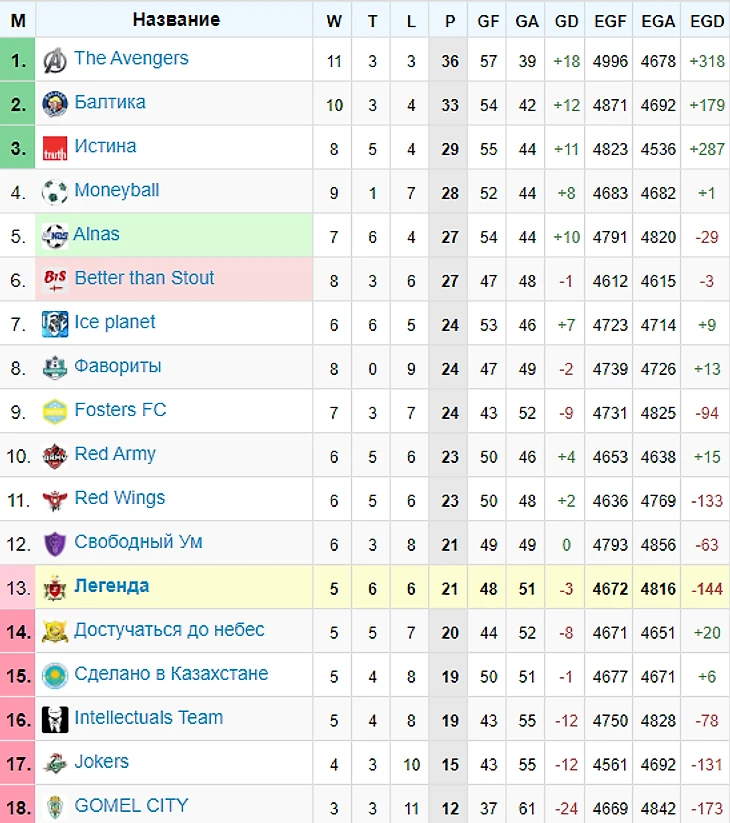Click the Jokers team name link
Screen dimensions: 730x823
click(101, 761)
